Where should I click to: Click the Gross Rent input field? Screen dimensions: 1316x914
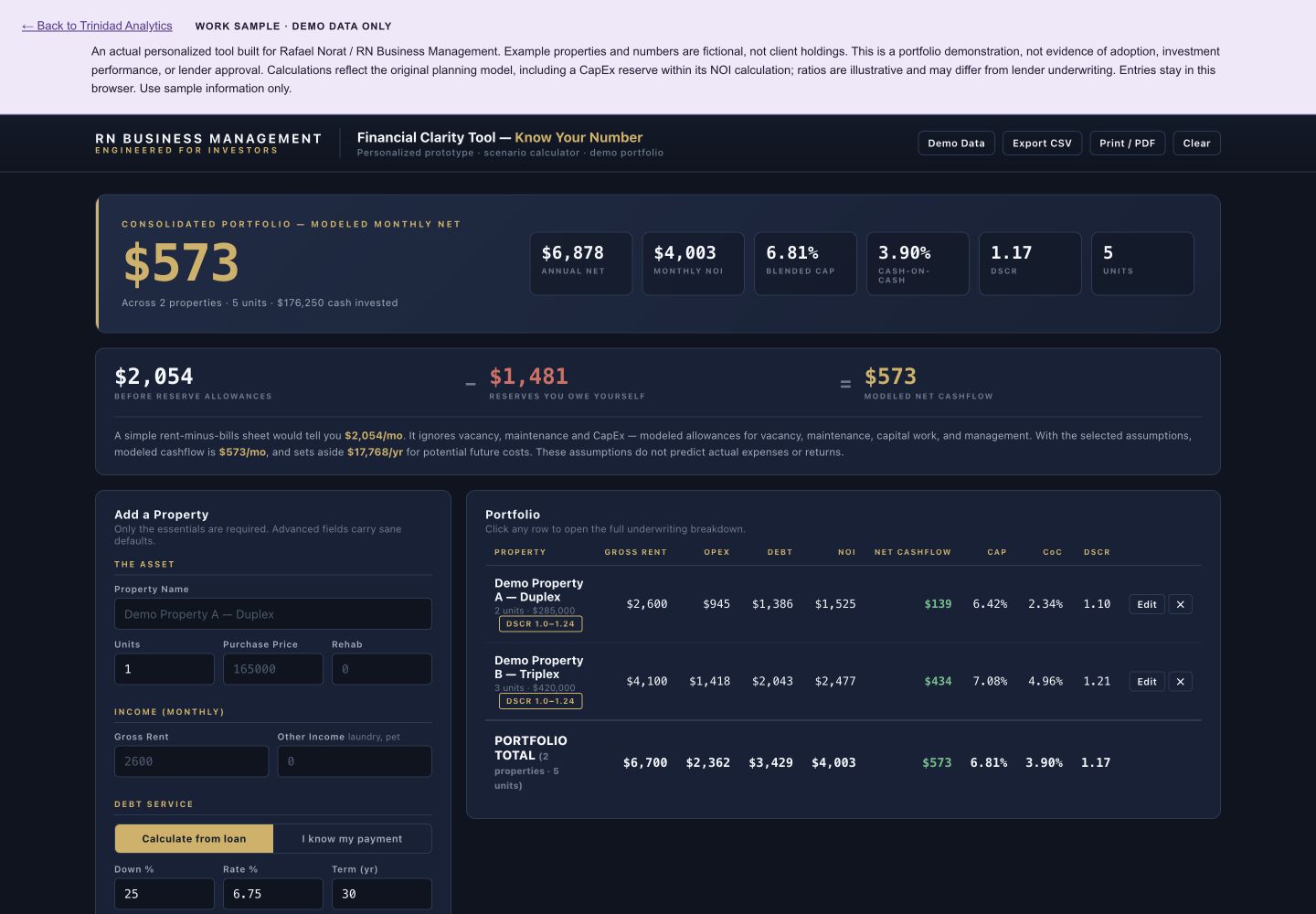[x=191, y=761]
